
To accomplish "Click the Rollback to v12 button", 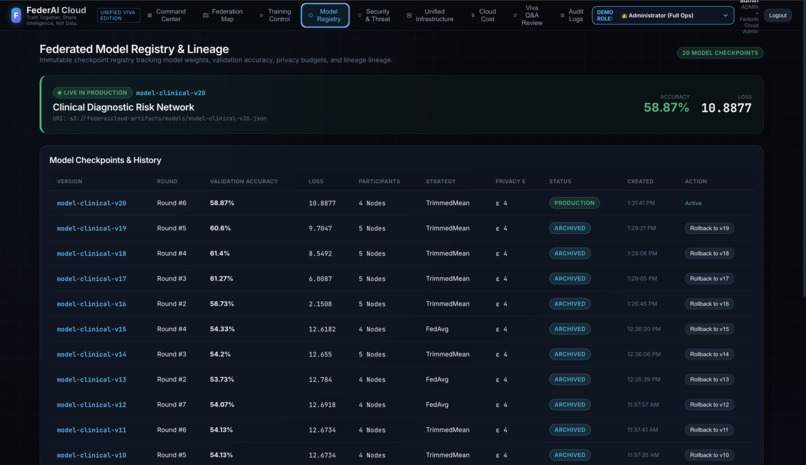I will pyautogui.click(x=709, y=404).
